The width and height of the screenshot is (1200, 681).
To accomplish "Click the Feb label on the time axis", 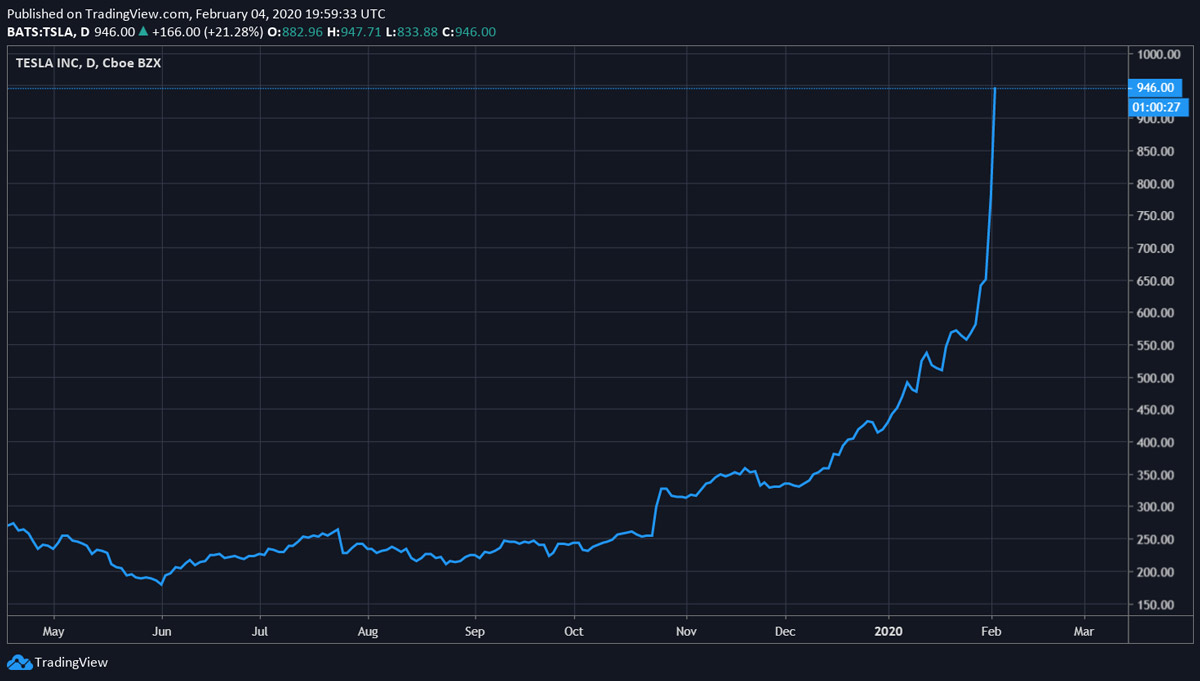I will coord(991,632).
